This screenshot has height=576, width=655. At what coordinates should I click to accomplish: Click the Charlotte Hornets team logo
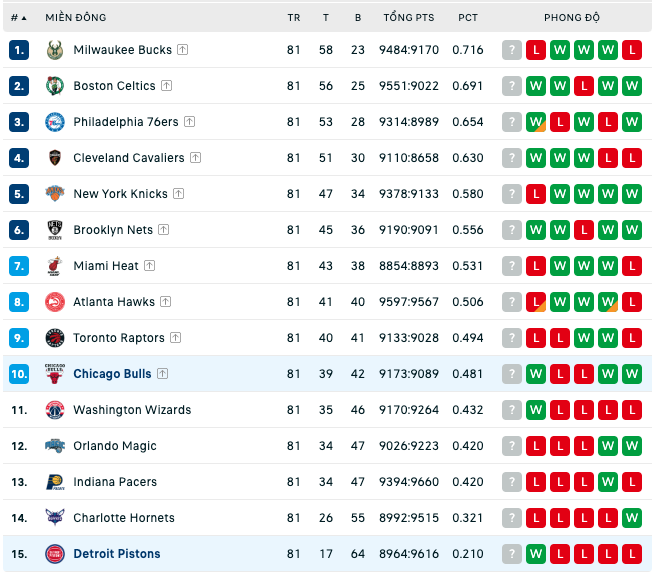(x=55, y=518)
